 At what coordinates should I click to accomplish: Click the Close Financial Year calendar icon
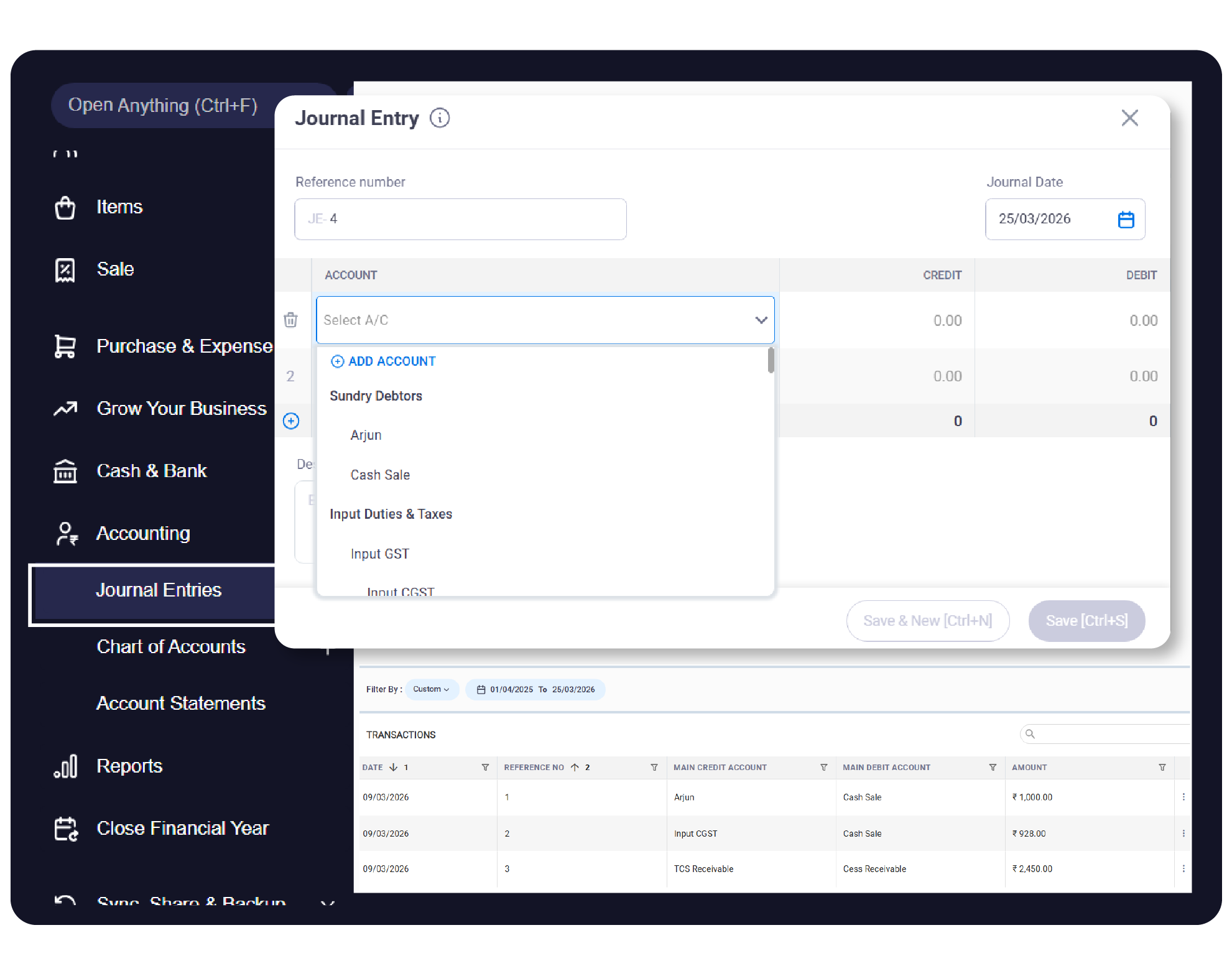pos(65,829)
